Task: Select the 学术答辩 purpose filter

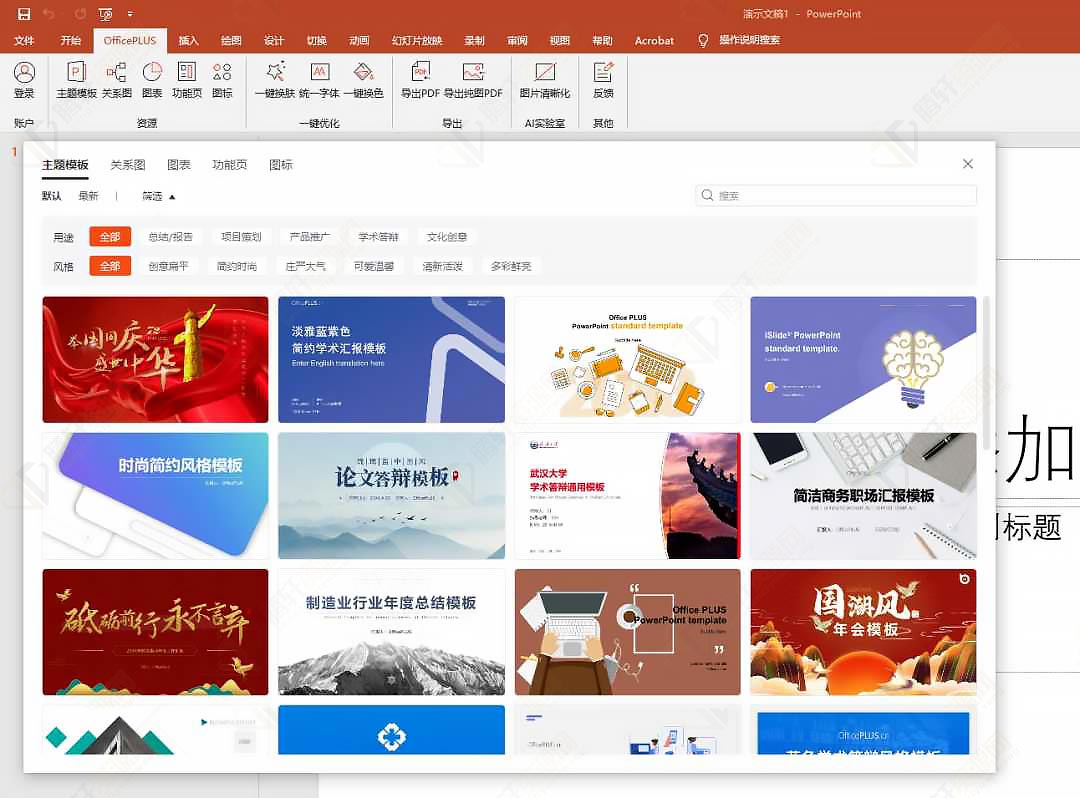Action: click(377, 236)
